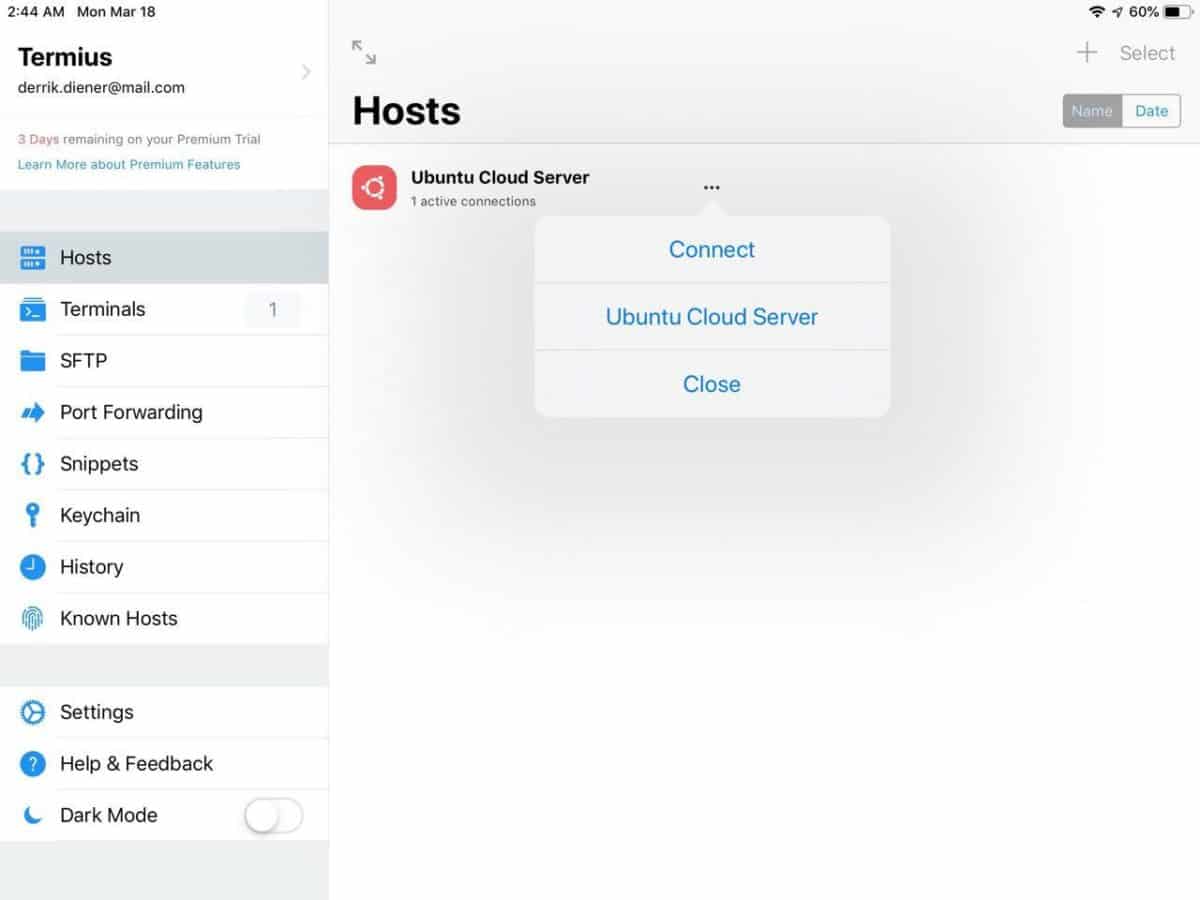Click the Dark Mode moon icon
Screen dimensions: 1200x900
coord(33,815)
